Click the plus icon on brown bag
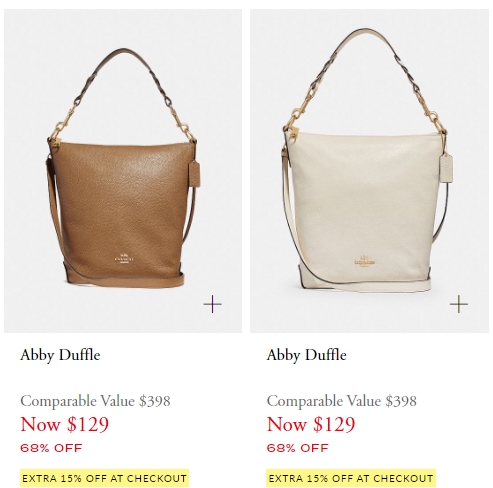 [212, 304]
